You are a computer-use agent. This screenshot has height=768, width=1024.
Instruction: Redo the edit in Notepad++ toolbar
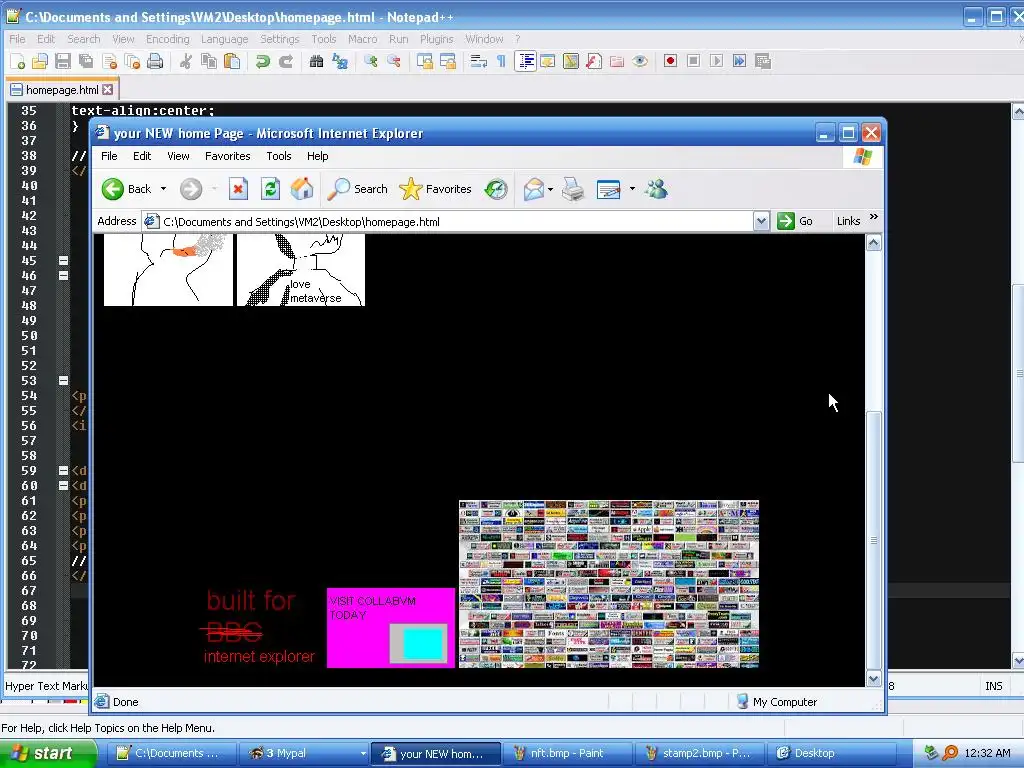tap(286, 61)
